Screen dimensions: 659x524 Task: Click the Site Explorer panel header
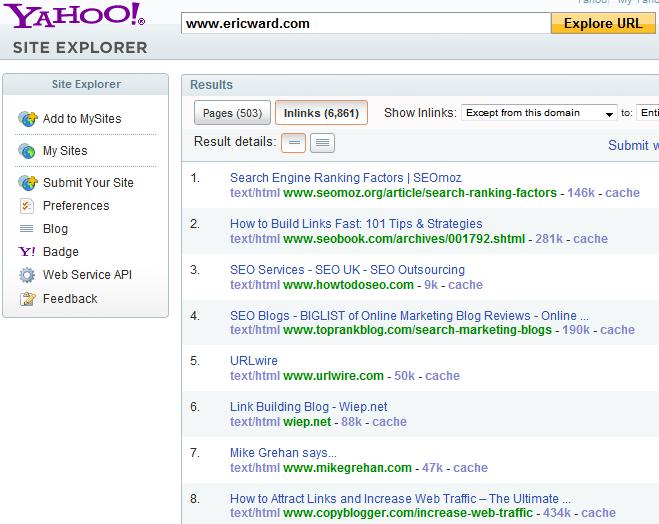pos(86,84)
